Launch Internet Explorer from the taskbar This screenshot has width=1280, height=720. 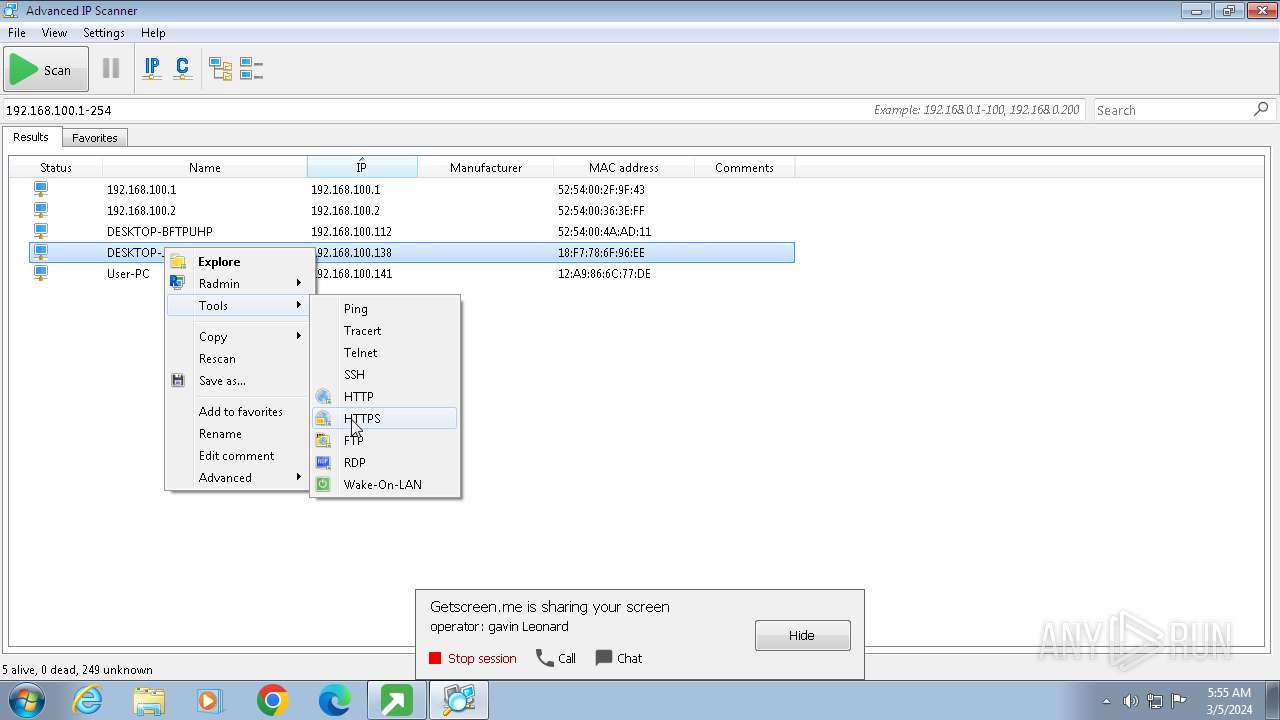point(88,701)
